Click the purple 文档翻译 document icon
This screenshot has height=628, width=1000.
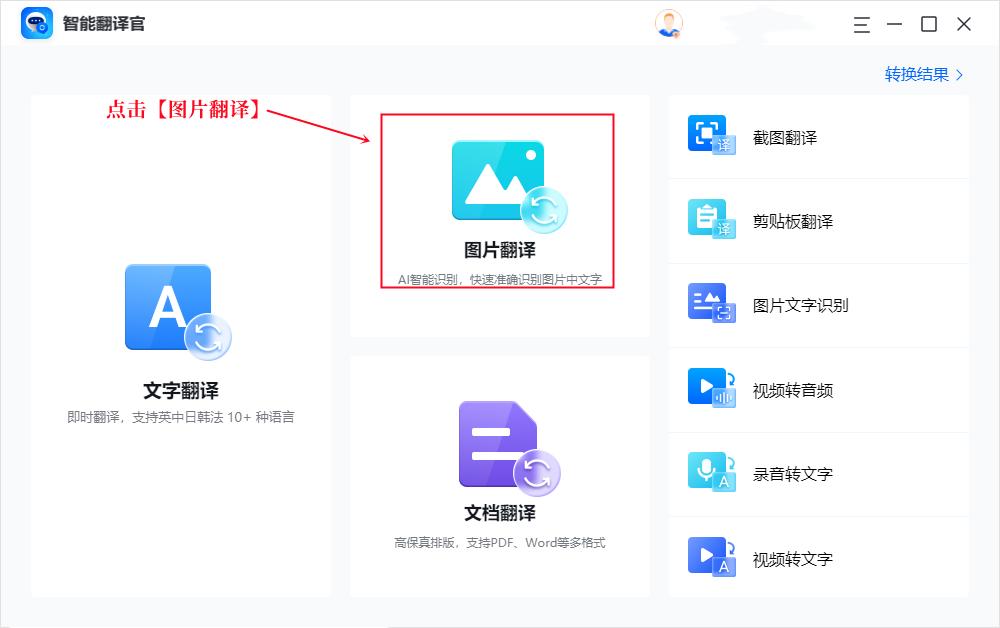[x=499, y=448]
